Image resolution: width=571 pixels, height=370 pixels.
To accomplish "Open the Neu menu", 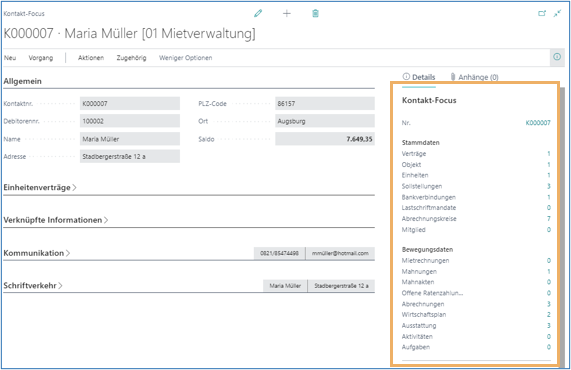I will pos(10,58).
